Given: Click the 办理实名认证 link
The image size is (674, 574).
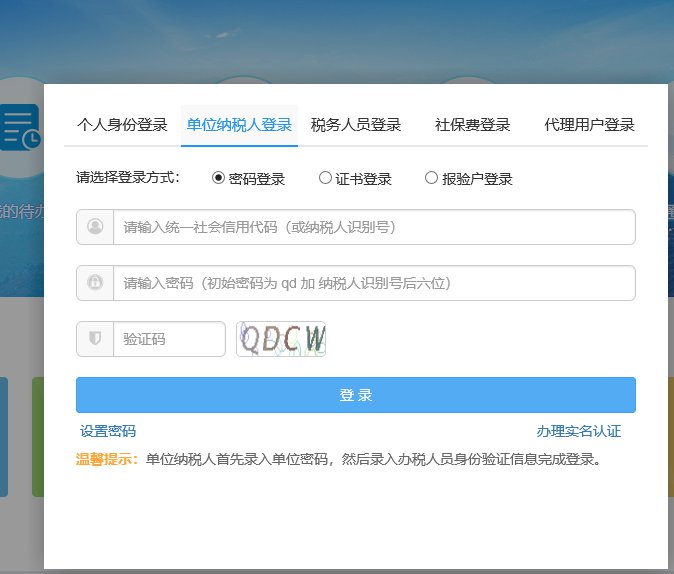Looking at the screenshot, I should point(578,431).
